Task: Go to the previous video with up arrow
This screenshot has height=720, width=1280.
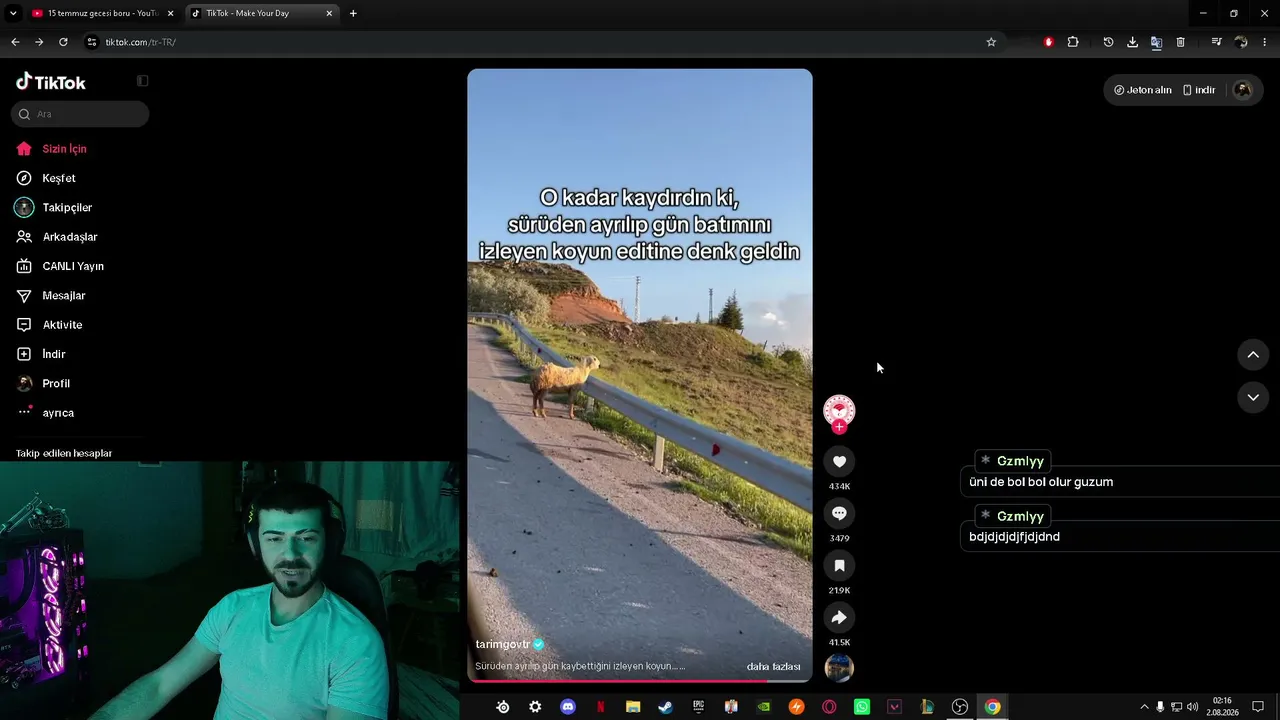Action: pyautogui.click(x=1253, y=355)
